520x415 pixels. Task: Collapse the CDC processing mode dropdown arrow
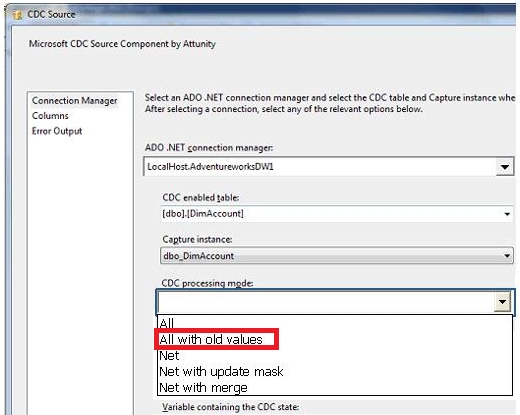tap(502, 302)
